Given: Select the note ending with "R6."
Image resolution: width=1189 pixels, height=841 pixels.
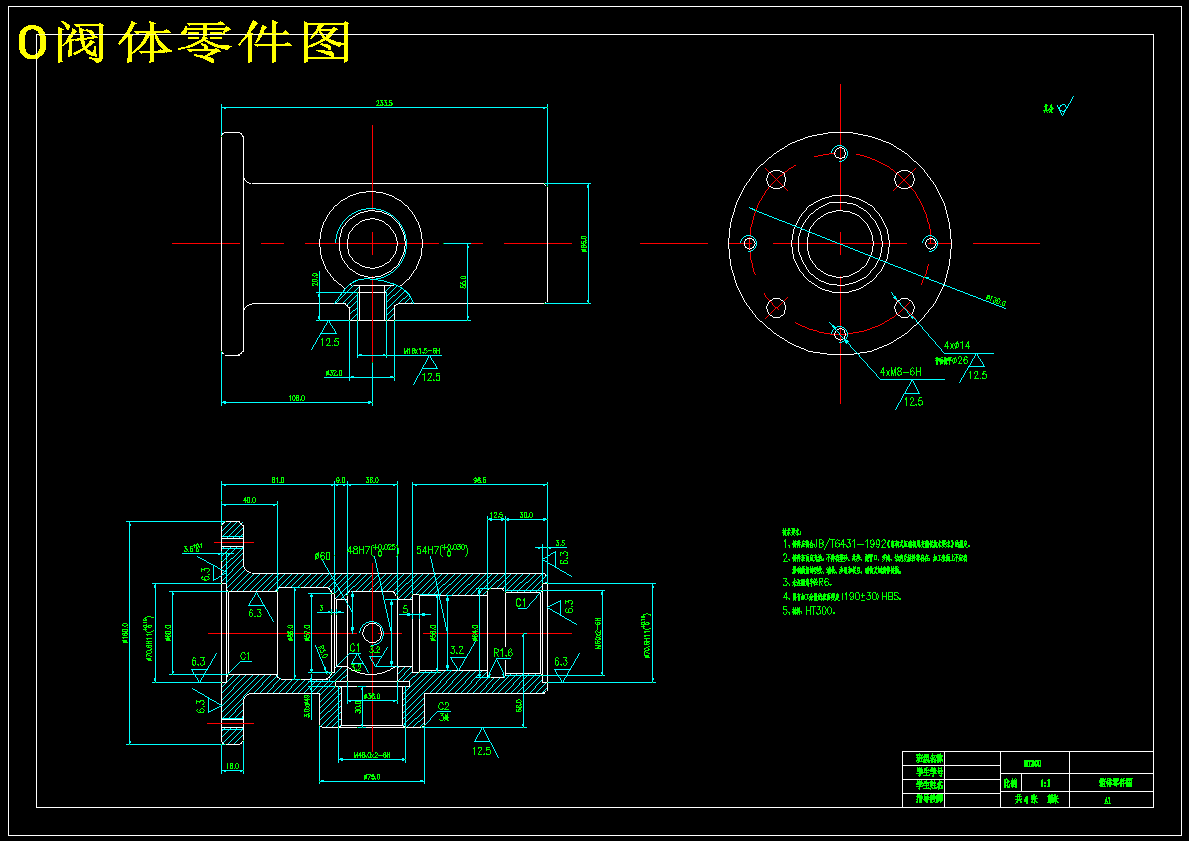Looking at the screenshot, I should coord(807,582).
